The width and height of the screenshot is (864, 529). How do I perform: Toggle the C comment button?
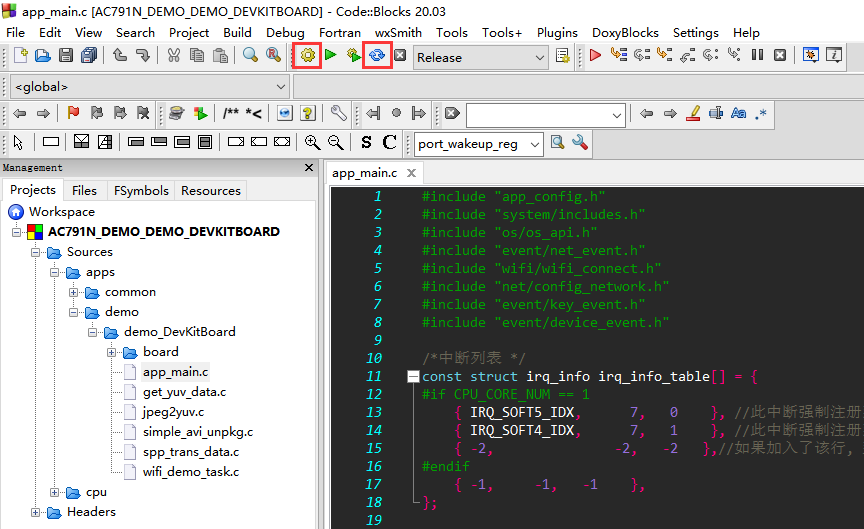pyautogui.click(x=390, y=142)
